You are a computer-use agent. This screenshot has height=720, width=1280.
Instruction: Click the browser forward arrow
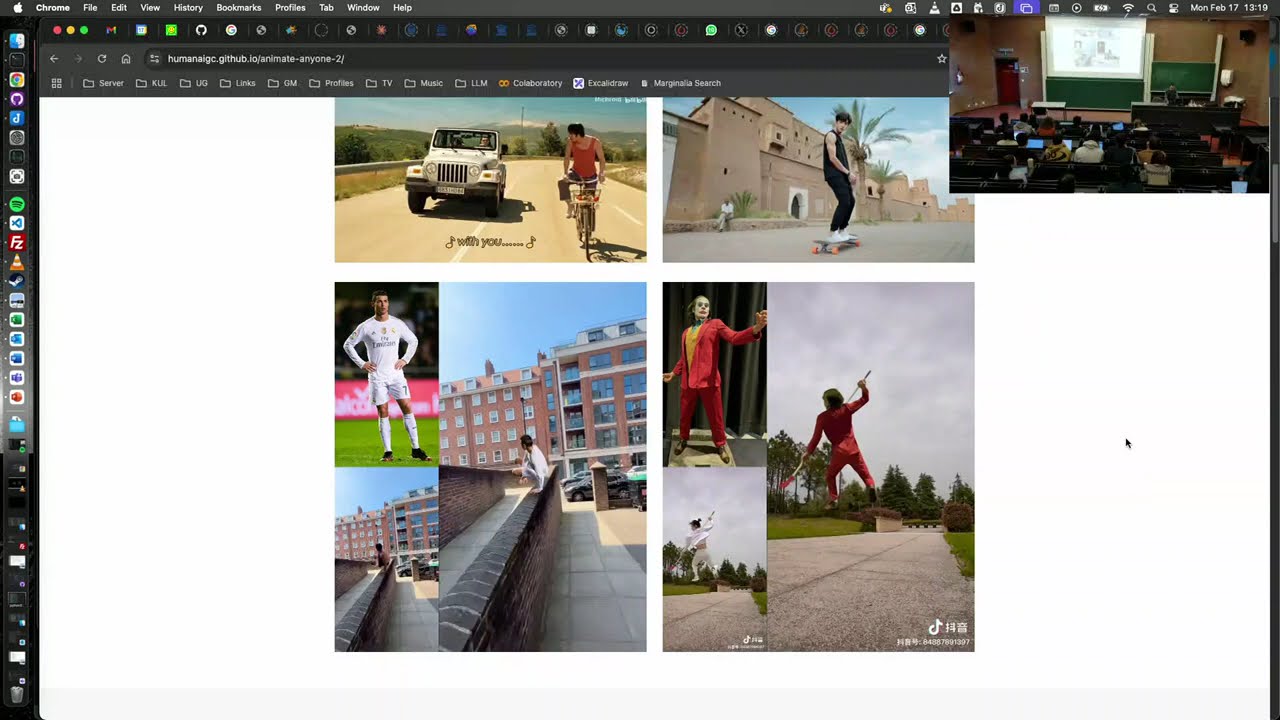pyautogui.click(x=78, y=59)
